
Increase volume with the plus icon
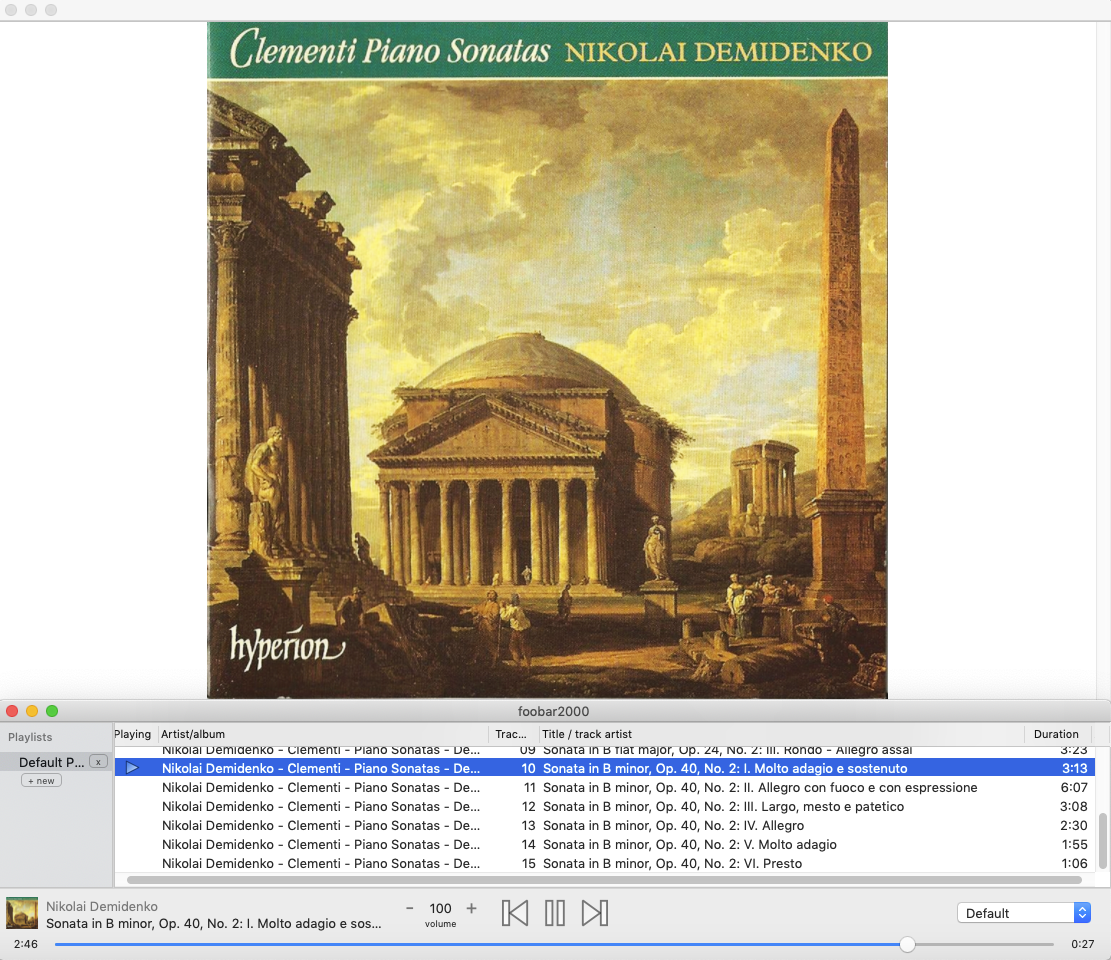point(472,909)
